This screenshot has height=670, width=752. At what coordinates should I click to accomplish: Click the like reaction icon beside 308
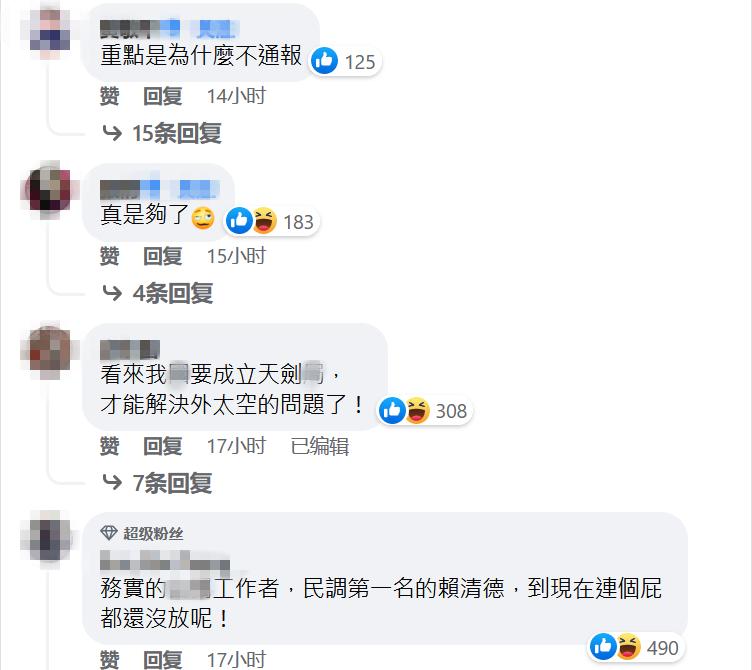[x=392, y=411]
